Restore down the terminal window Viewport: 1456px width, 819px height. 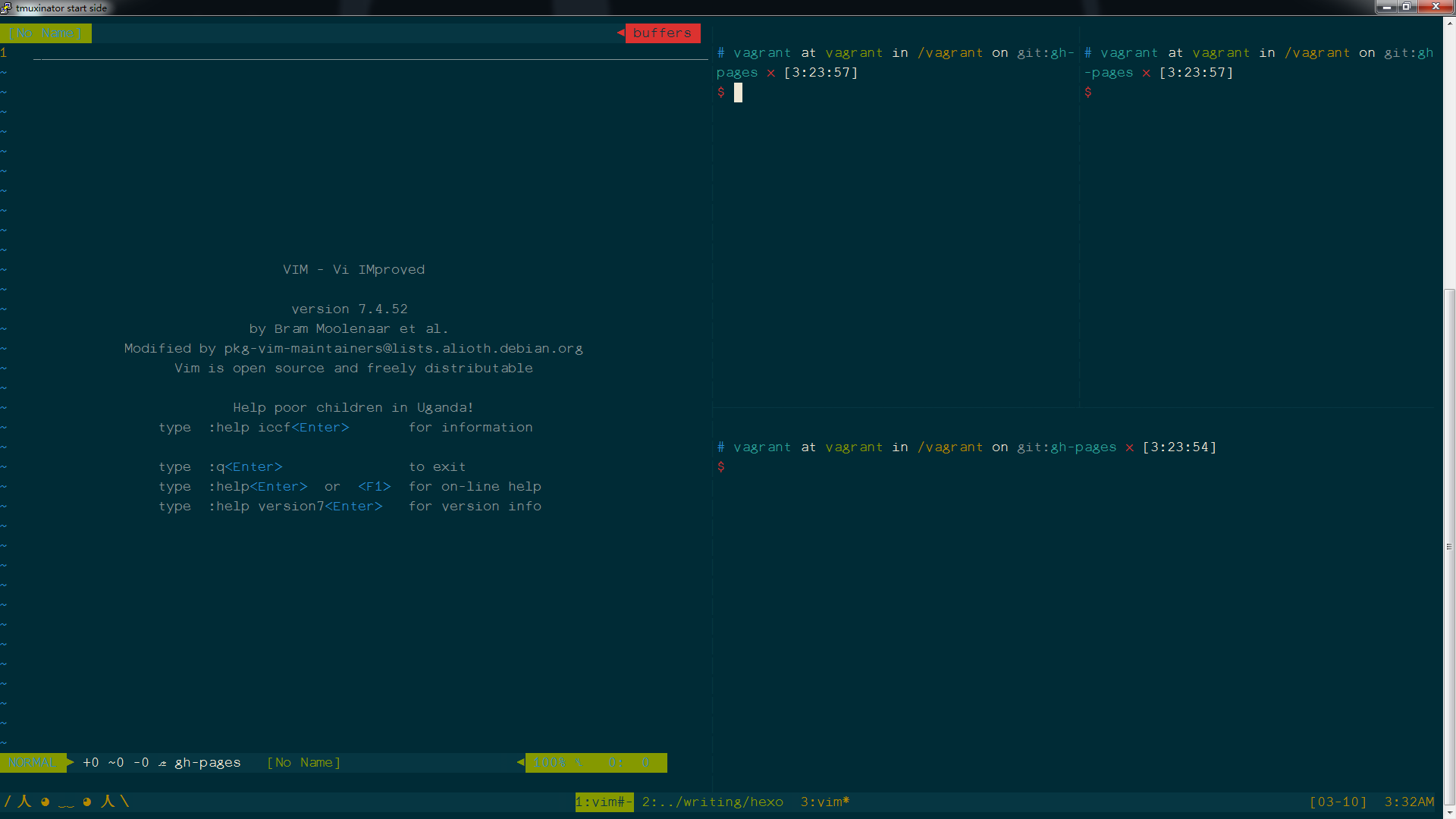point(1406,7)
